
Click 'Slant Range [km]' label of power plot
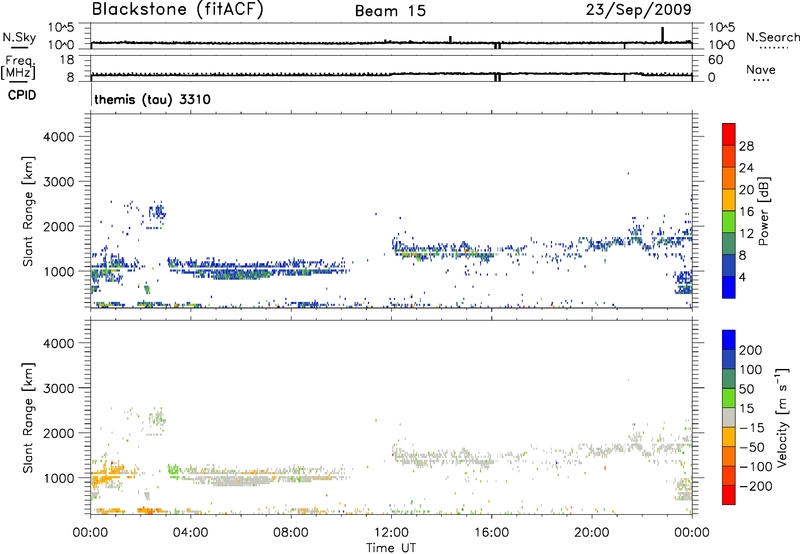28,211
